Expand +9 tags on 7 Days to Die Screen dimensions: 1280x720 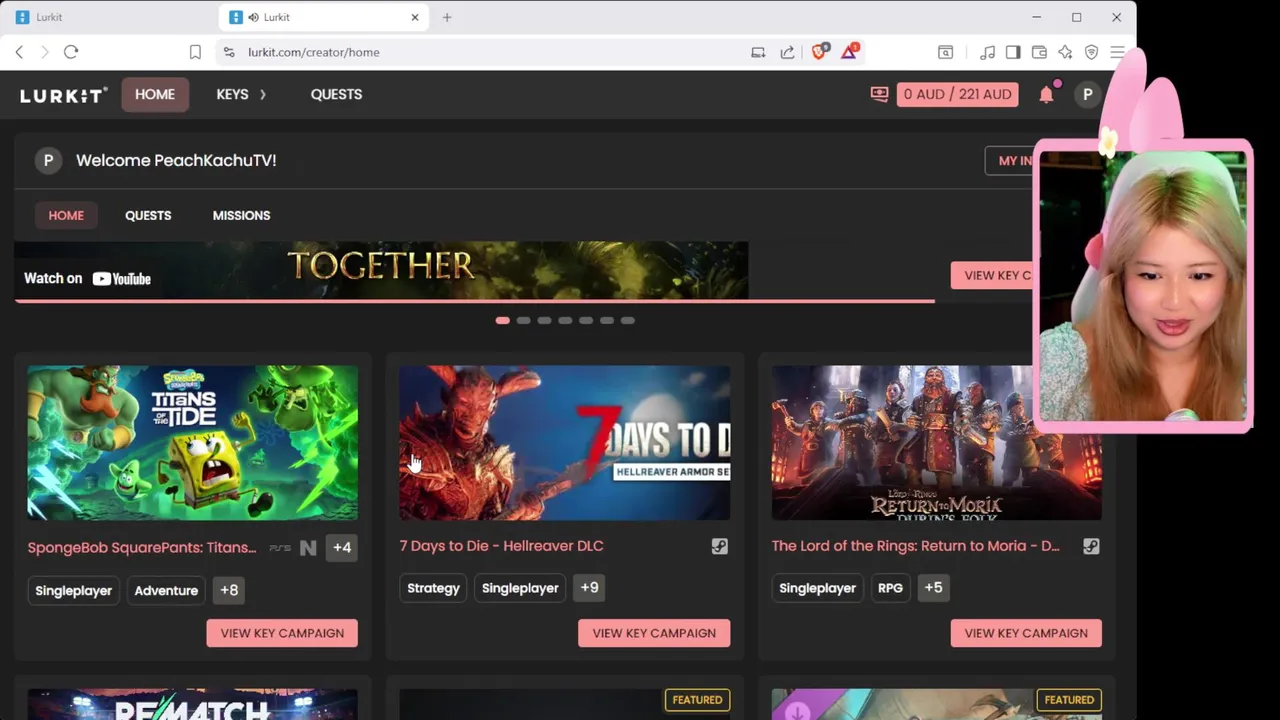pos(589,588)
